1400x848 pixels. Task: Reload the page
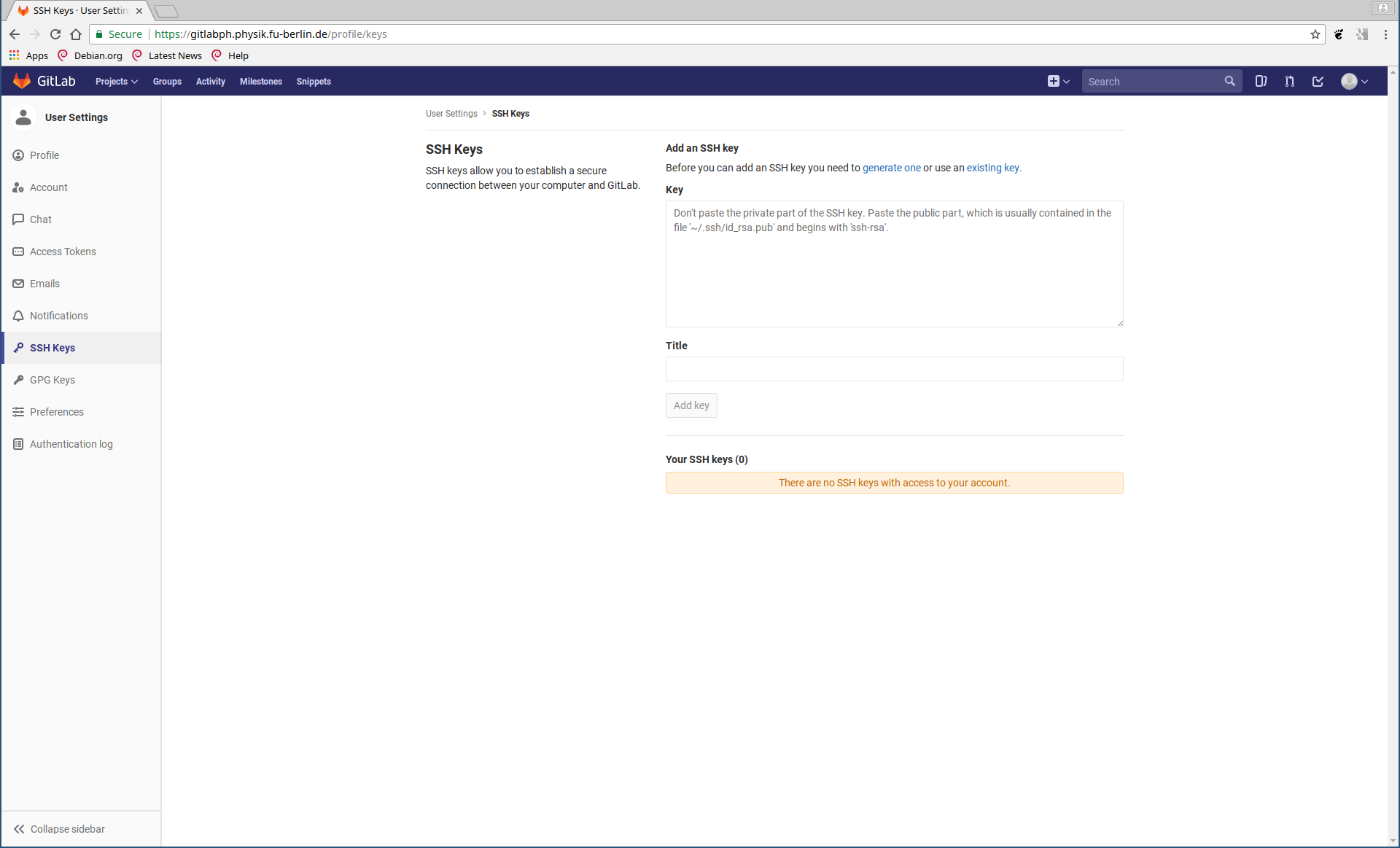click(x=55, y=34)
